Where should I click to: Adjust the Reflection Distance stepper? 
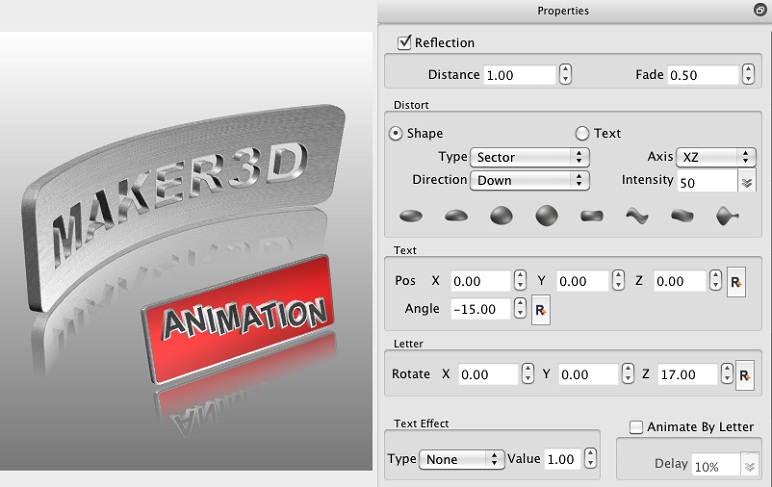click(x=565, y=74)
